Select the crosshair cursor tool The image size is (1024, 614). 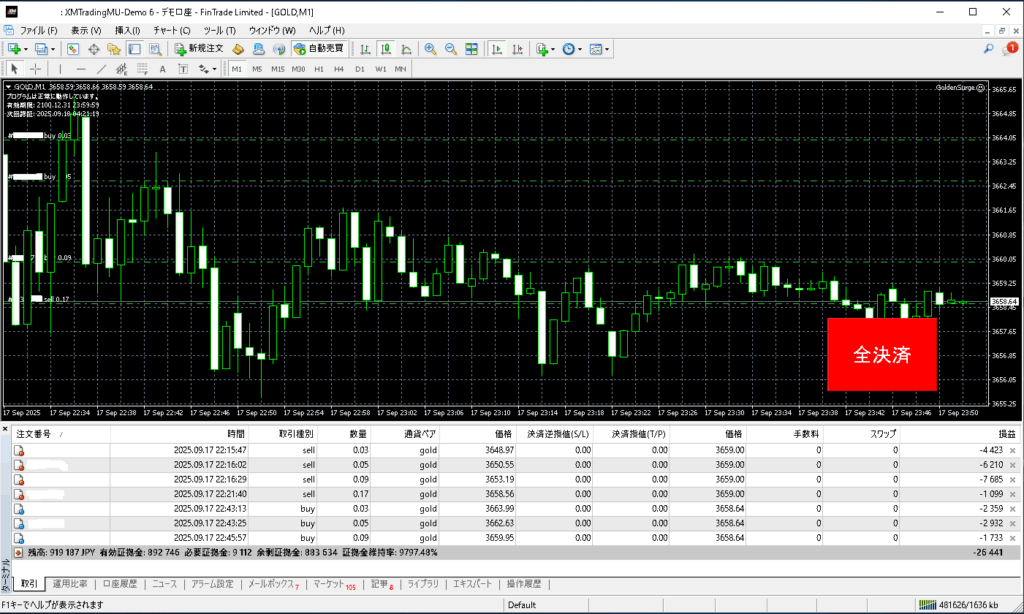click(36, 69)
